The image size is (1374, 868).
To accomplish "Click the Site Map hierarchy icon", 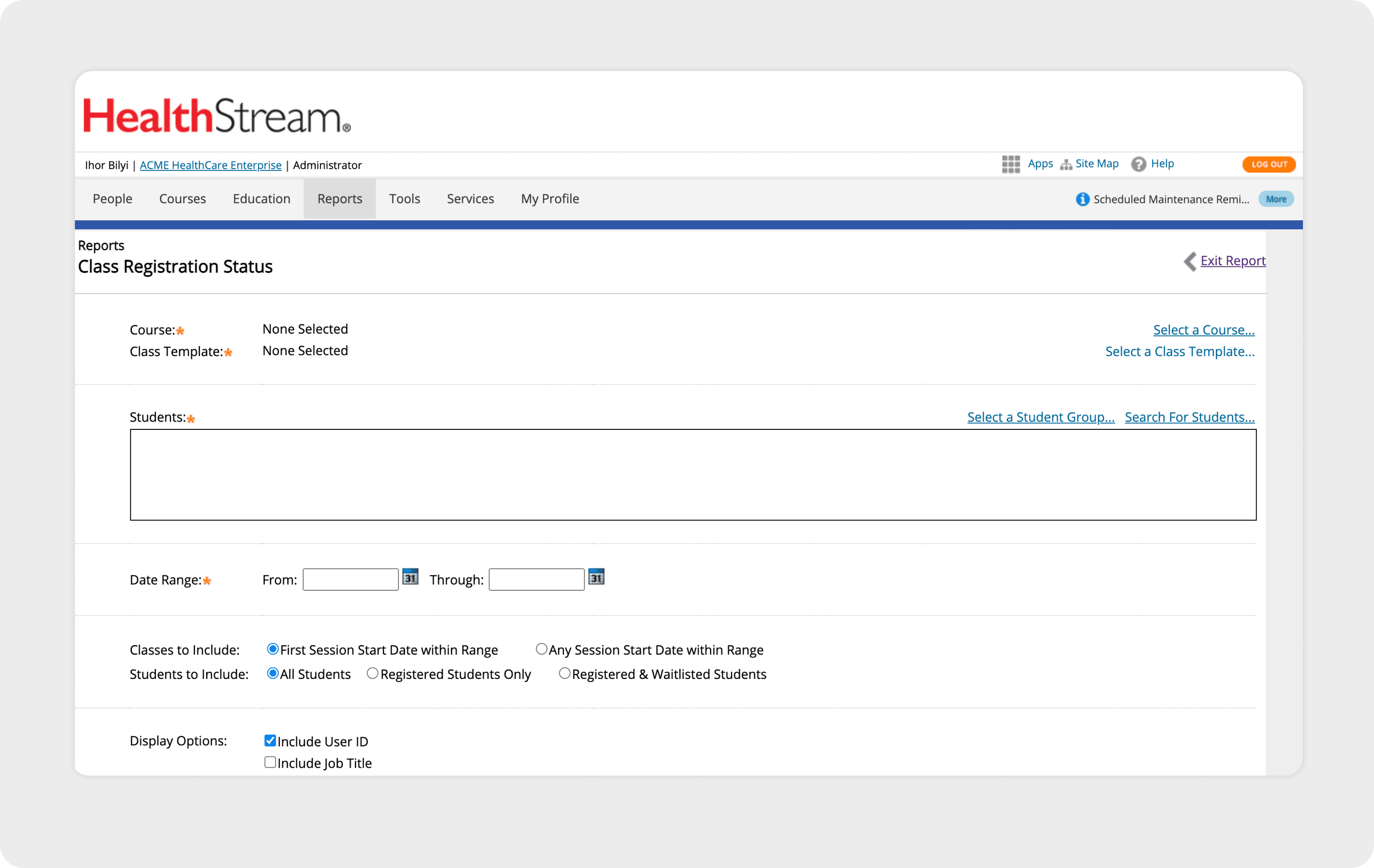I will click(x=1065, y=165).
